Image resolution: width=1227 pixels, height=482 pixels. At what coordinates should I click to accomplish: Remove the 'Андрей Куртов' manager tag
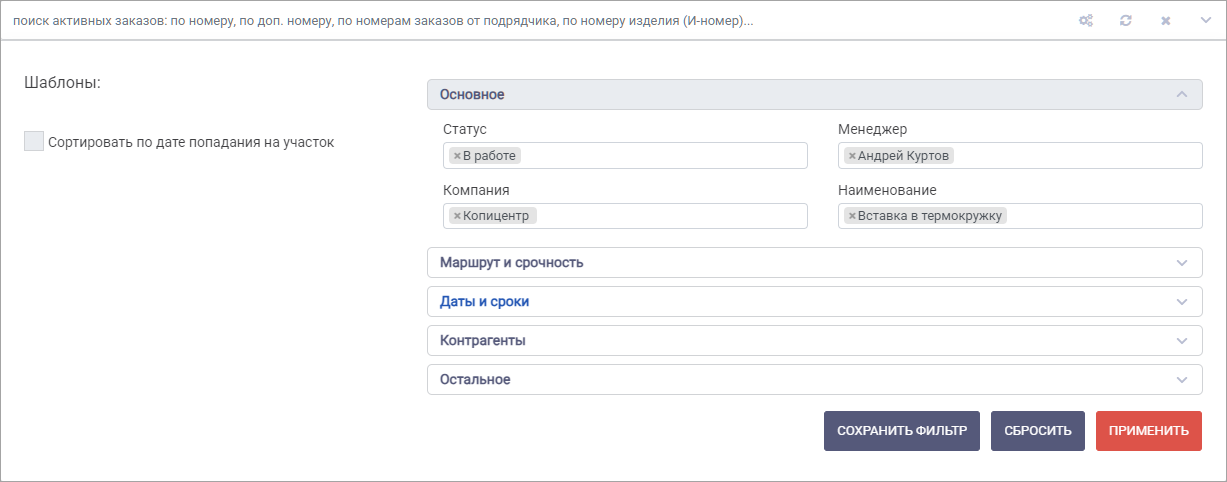tap(851, 156)
